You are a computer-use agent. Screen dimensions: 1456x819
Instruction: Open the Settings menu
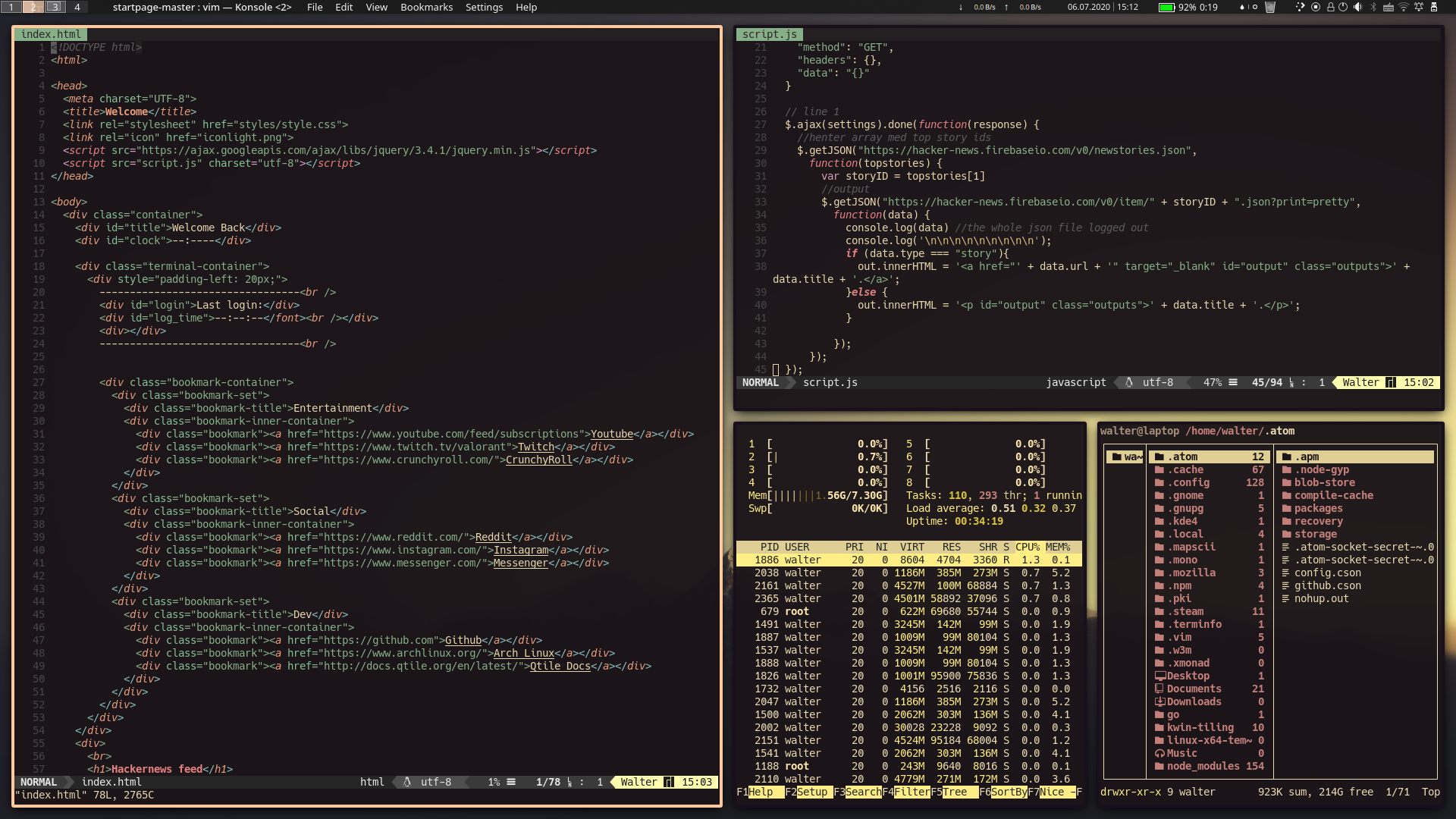pos(484,7)
